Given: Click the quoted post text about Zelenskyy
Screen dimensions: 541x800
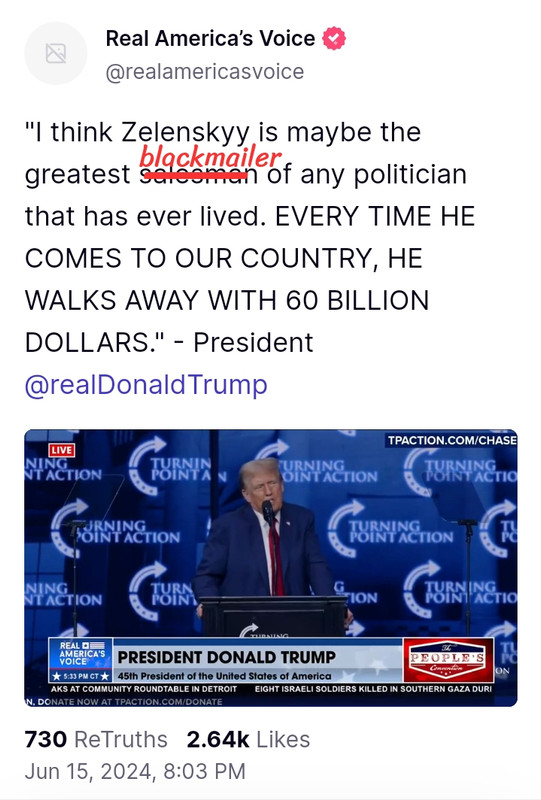Looking at the screenshot, I should [250, 237].
